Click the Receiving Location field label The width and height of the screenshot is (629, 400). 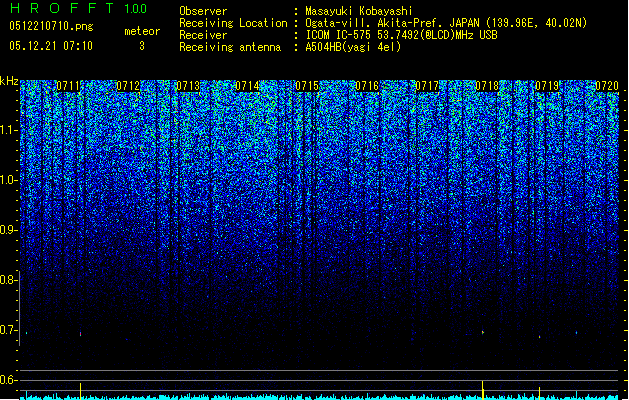[233, 23]
